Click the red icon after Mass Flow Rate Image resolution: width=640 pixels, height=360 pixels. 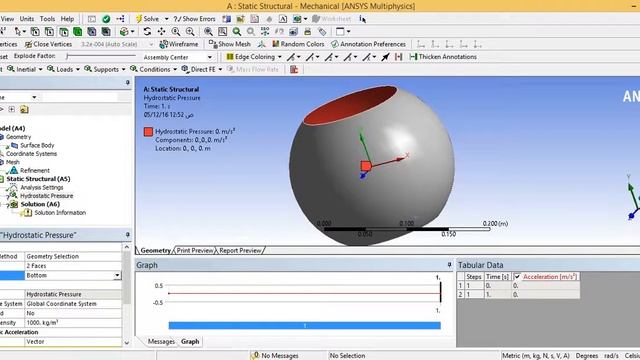294,69
